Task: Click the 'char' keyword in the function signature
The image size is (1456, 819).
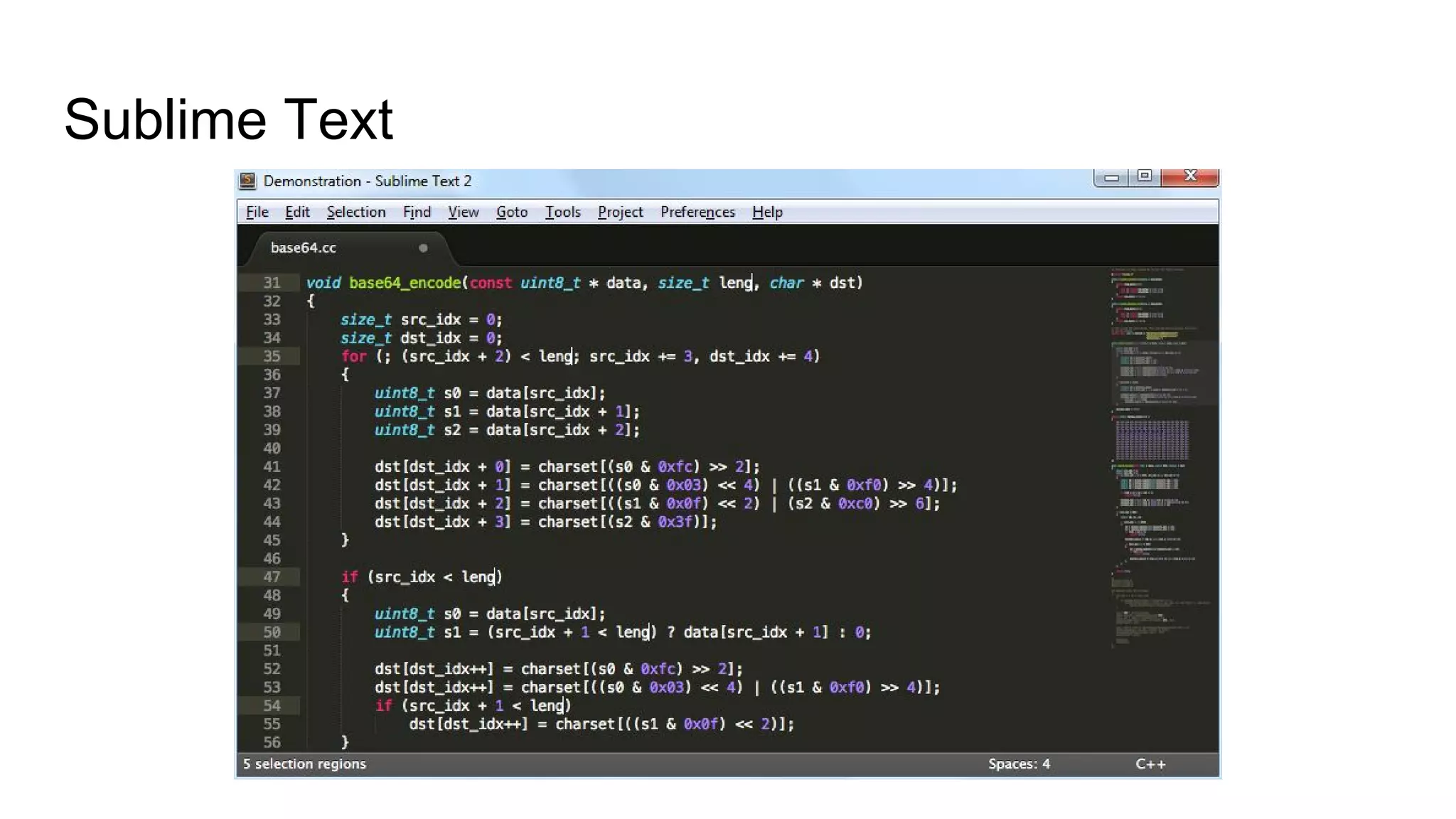Action: (786, 283)
